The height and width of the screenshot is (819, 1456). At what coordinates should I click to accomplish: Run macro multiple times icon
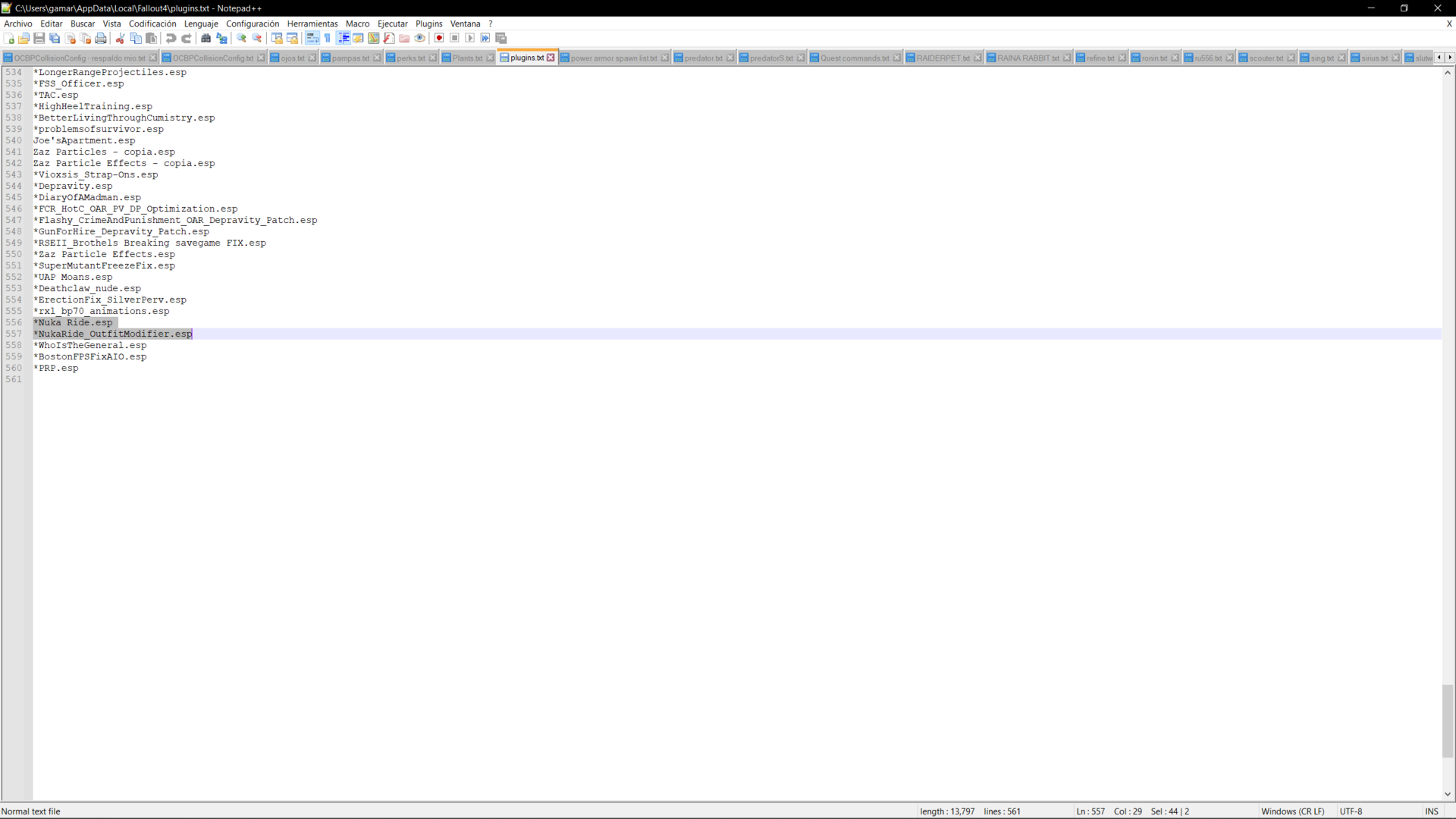tap(485, 38)
